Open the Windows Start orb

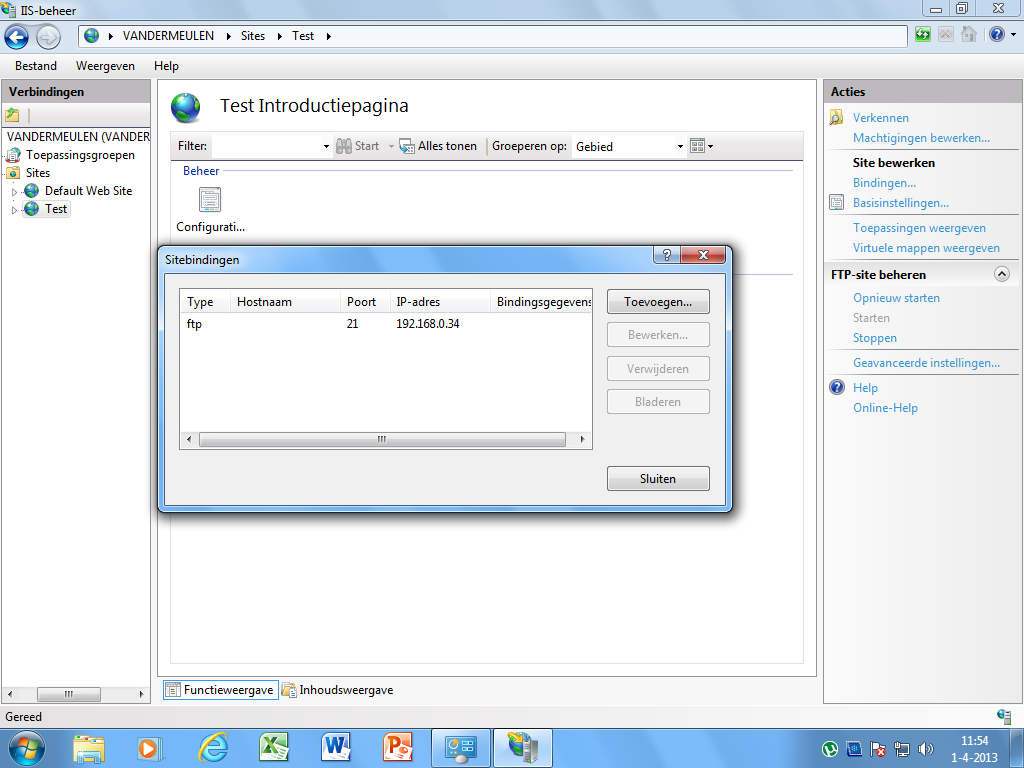click(27, 748)
